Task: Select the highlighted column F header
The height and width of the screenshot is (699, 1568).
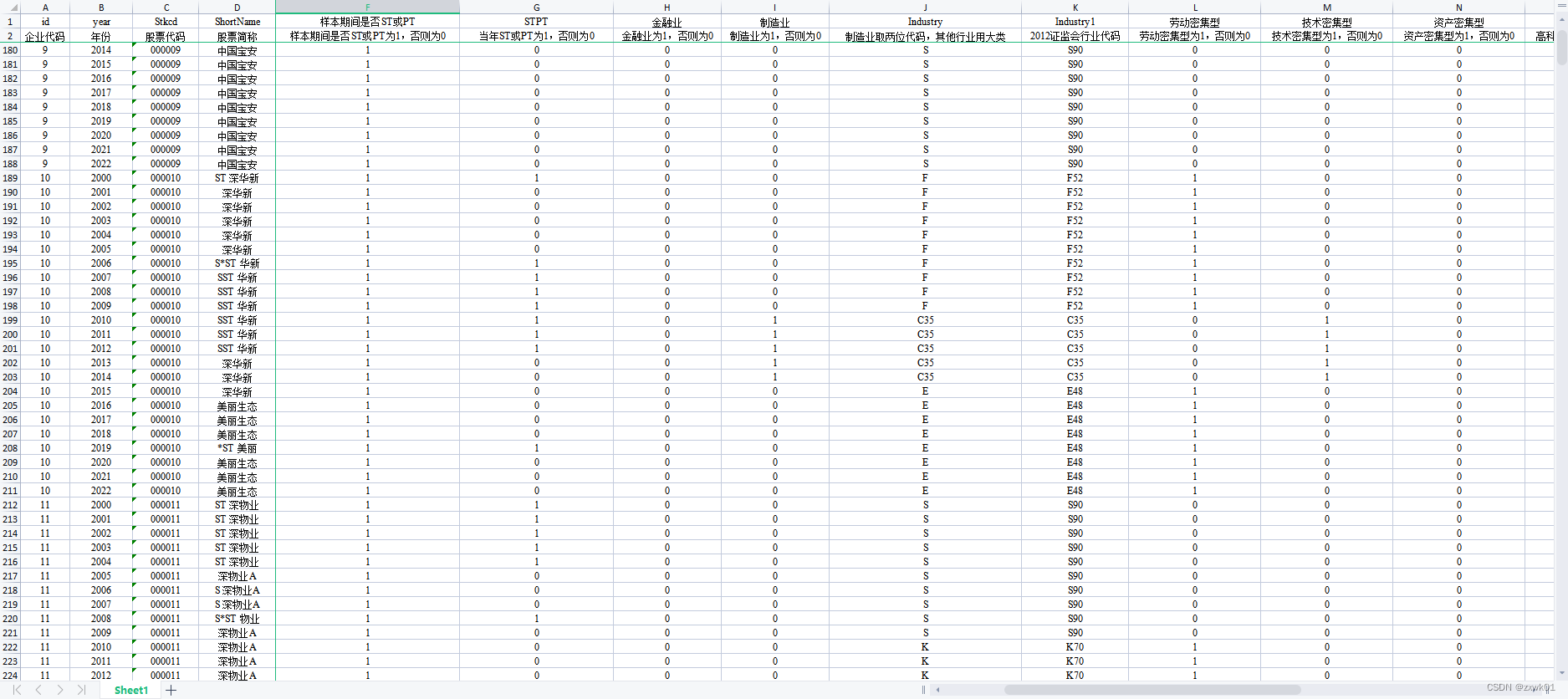Action: [367, 7]
